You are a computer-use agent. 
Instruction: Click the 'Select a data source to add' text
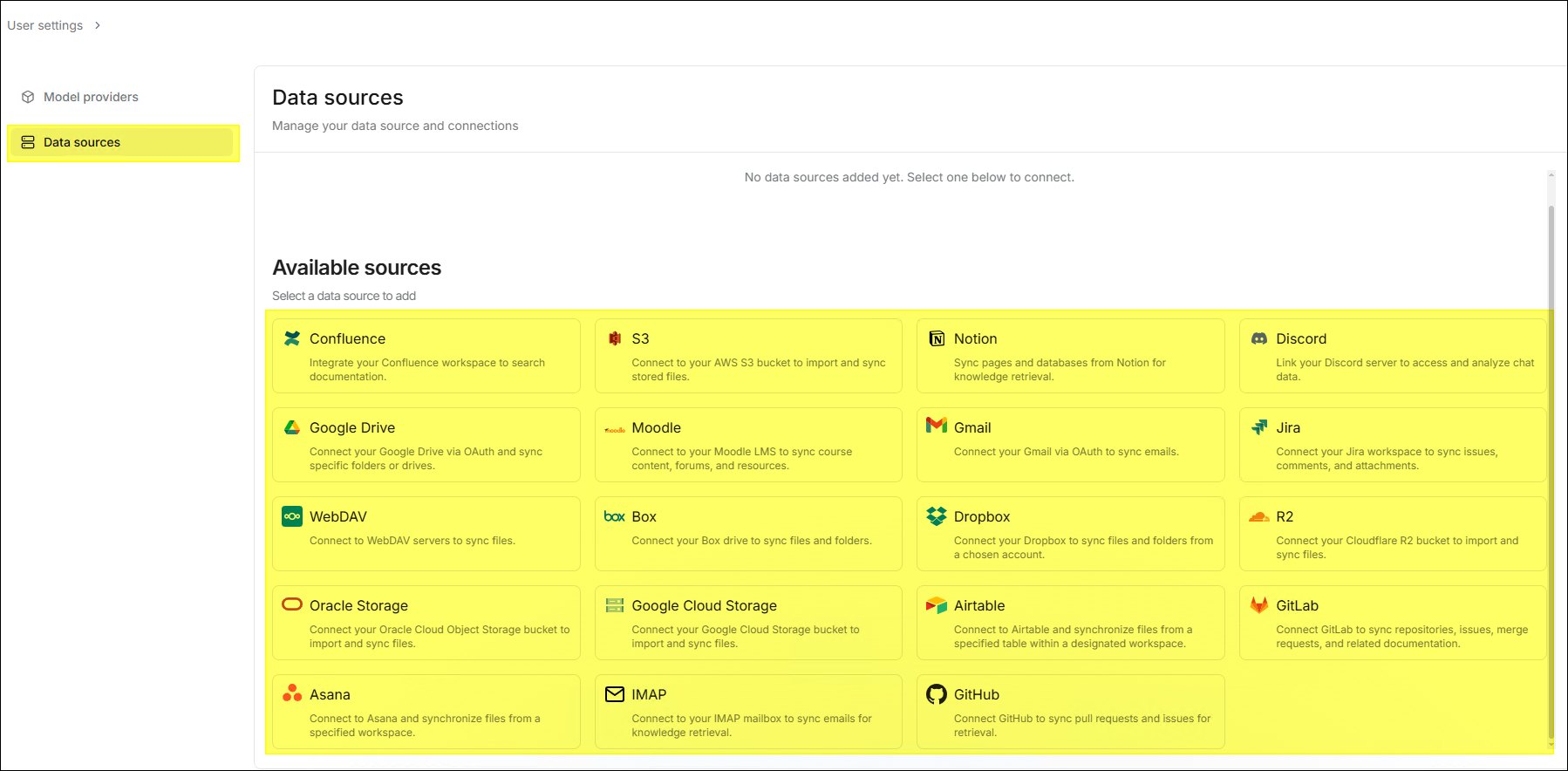point(344,296)
